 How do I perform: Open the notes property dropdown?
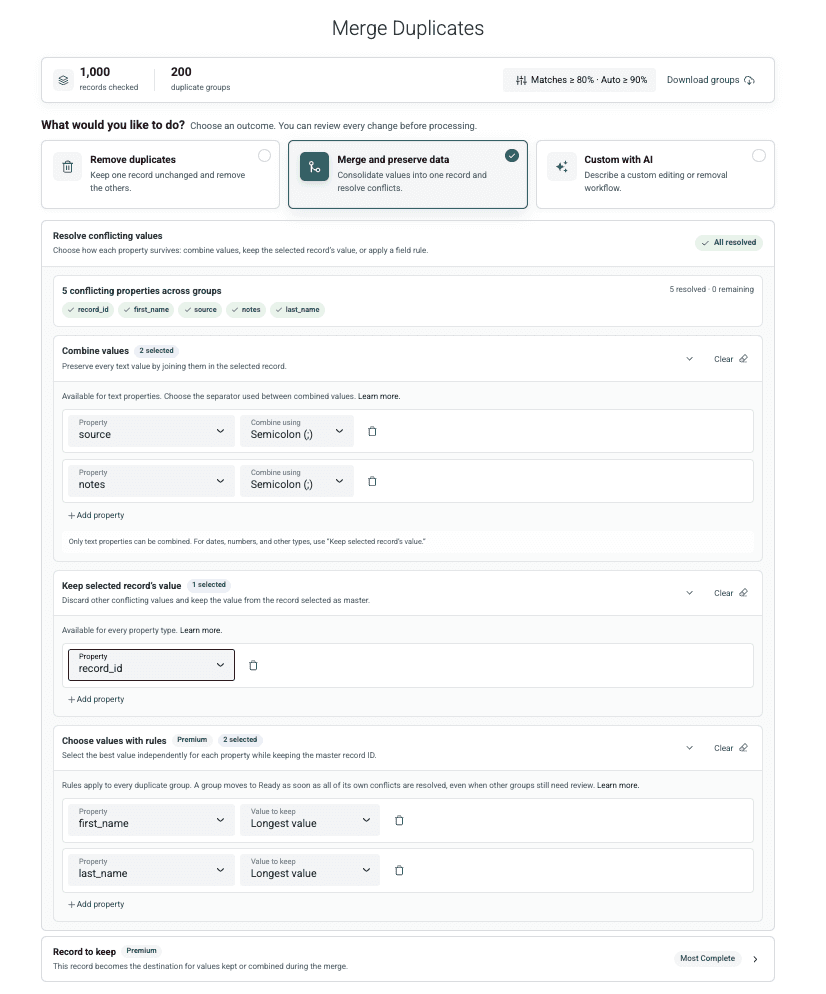(x=152, y=481)
